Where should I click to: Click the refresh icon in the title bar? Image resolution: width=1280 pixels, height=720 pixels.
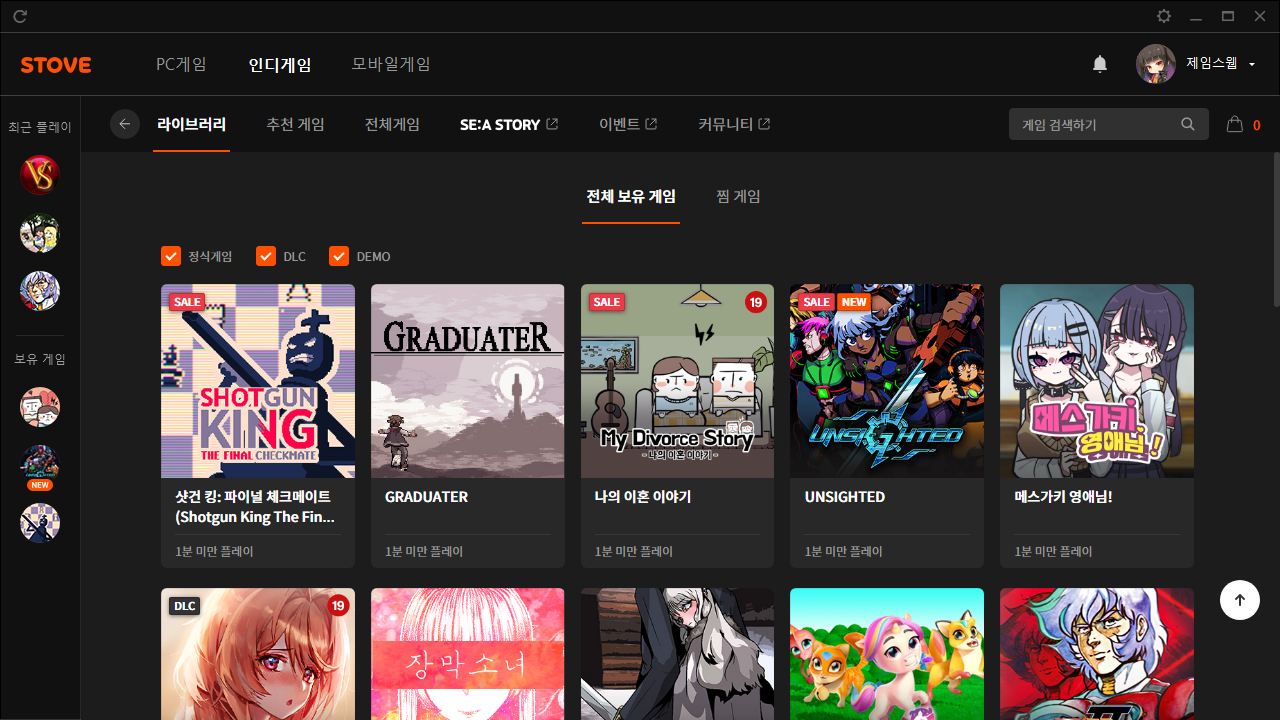20,17
